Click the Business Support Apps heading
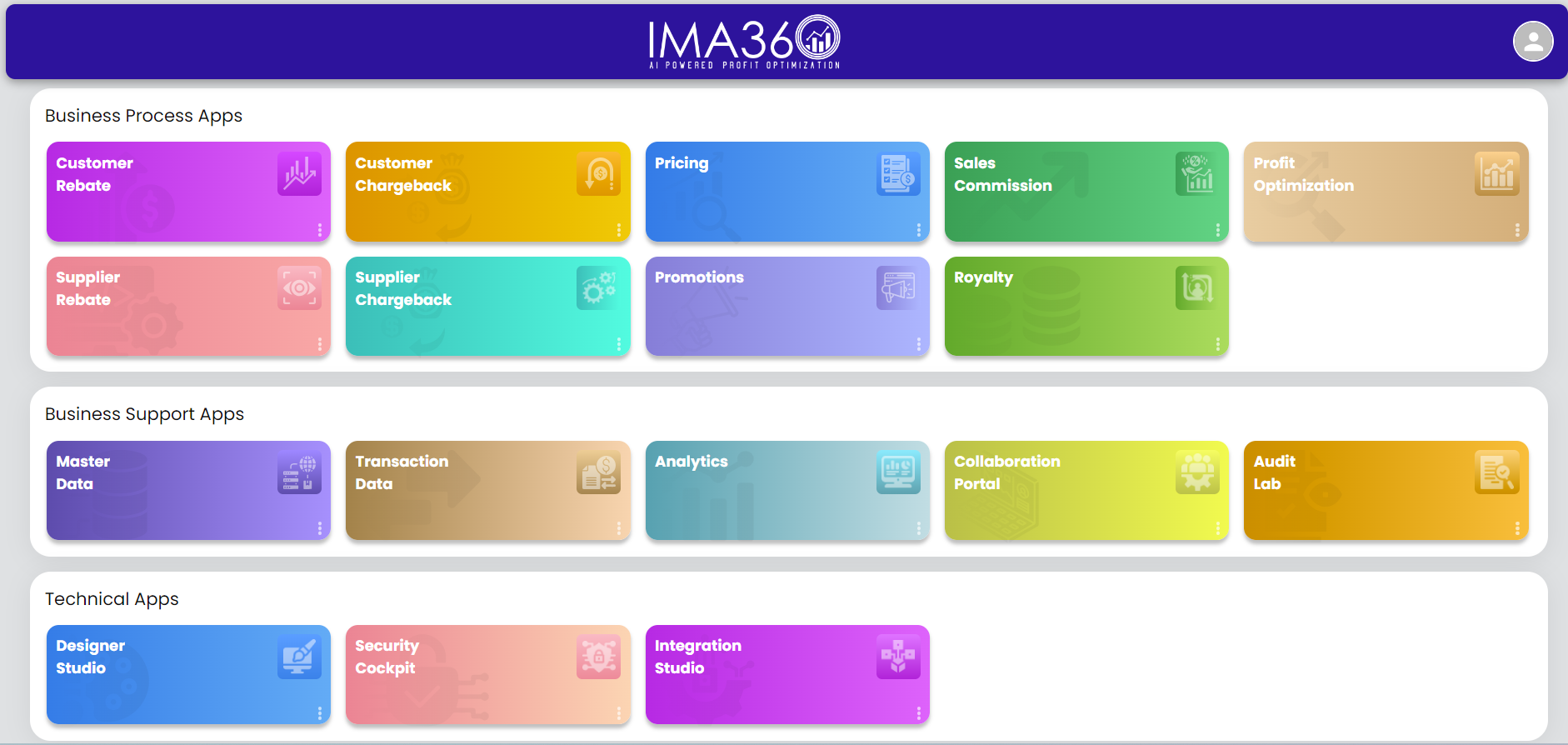The width and height of the screenshot is (1568, 745). pos(144,414)
